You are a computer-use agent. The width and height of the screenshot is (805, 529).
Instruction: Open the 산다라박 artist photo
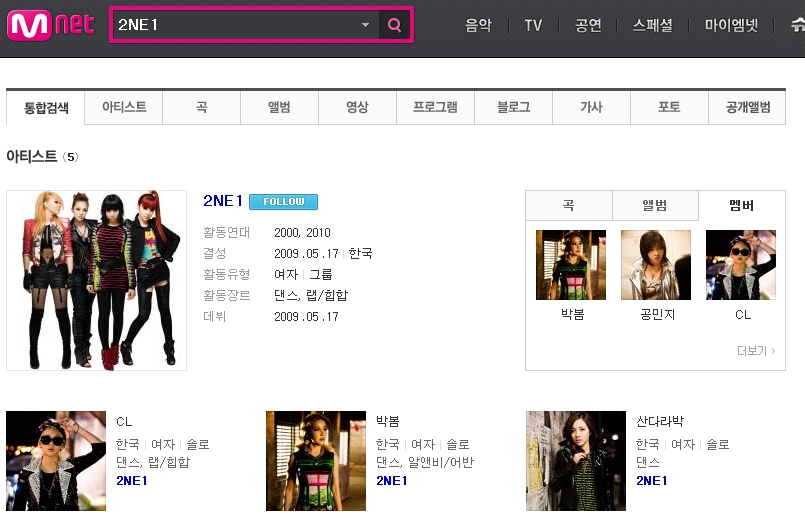pos(576,461)
